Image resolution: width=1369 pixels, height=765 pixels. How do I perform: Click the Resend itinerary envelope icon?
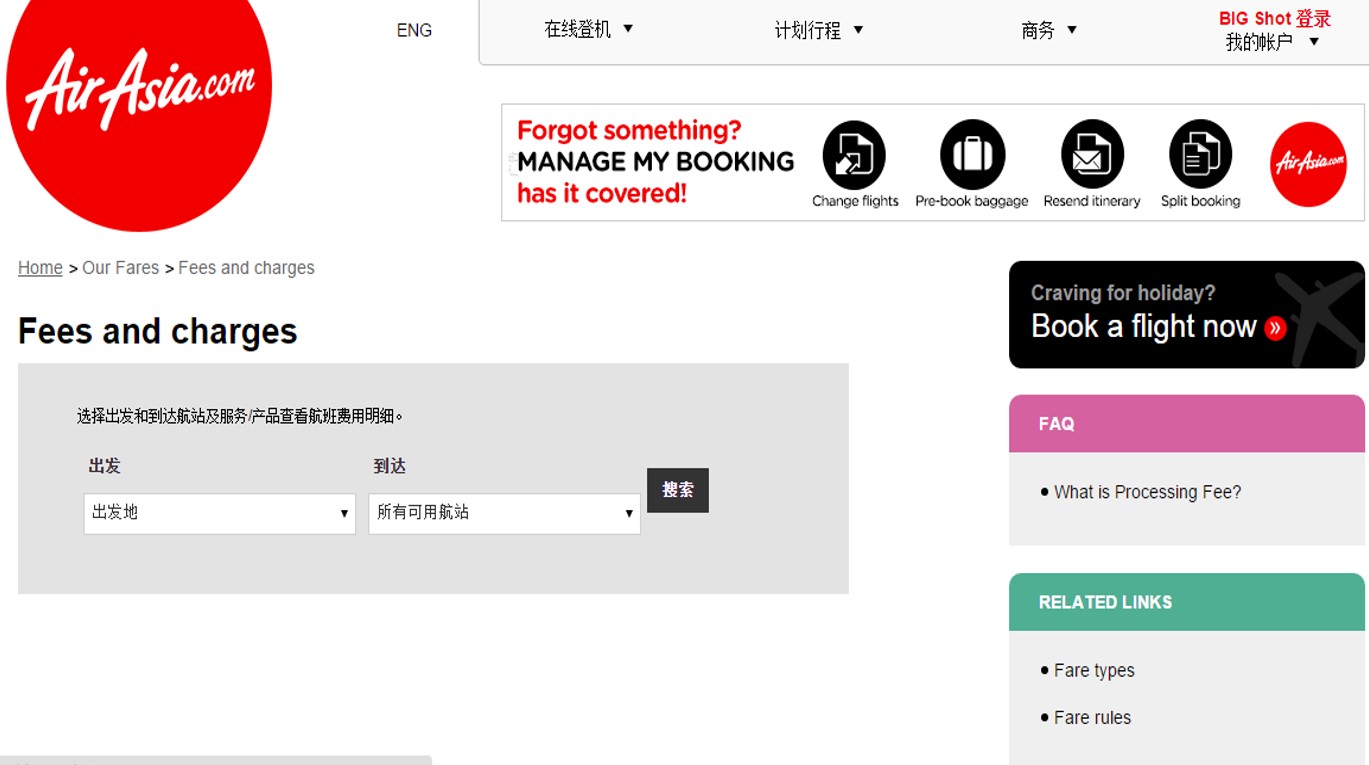click(x=1092, y=155)
